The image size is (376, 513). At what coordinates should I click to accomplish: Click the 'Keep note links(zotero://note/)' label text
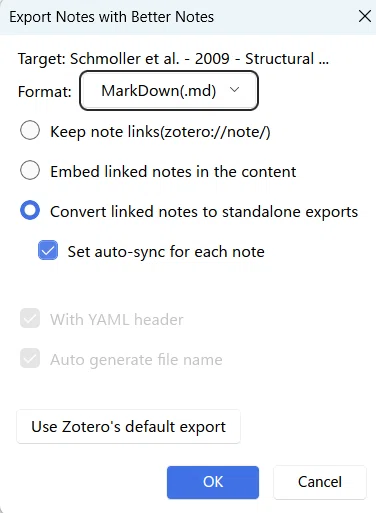pos(160,132)
